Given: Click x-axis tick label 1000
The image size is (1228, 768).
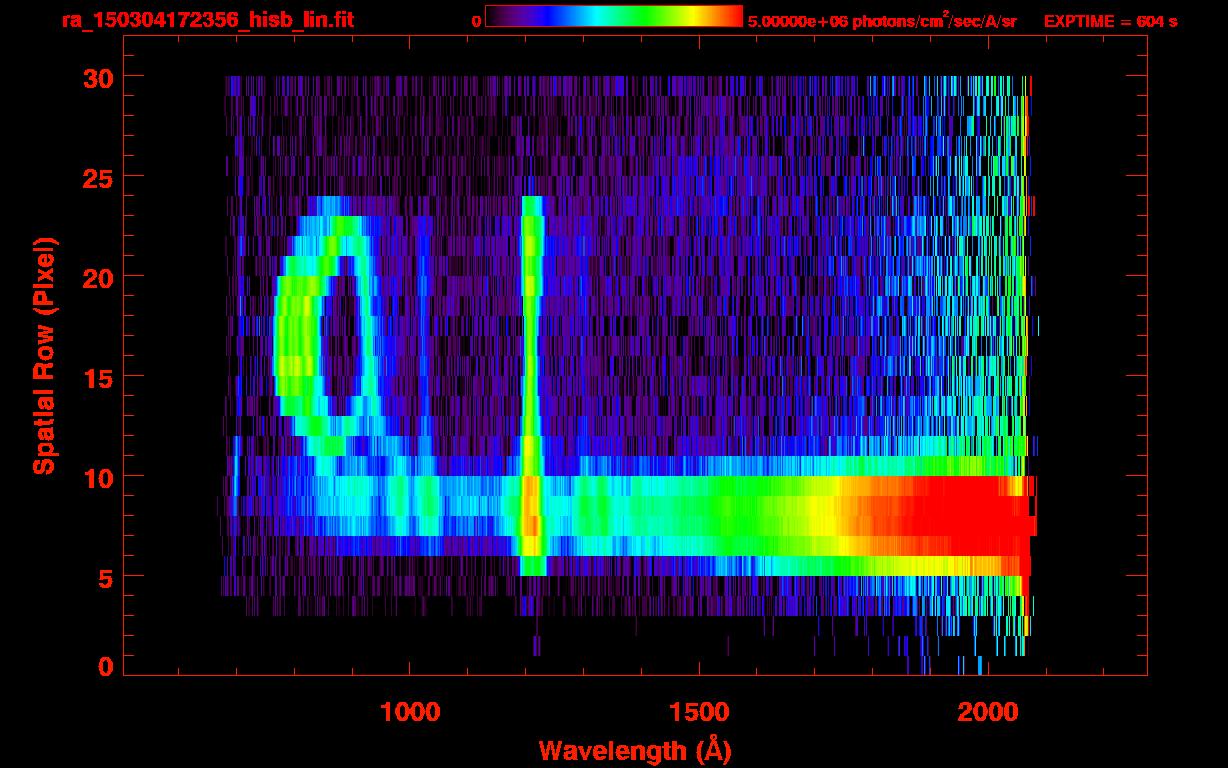Looking at the screenshot, I should click(410, 712).
